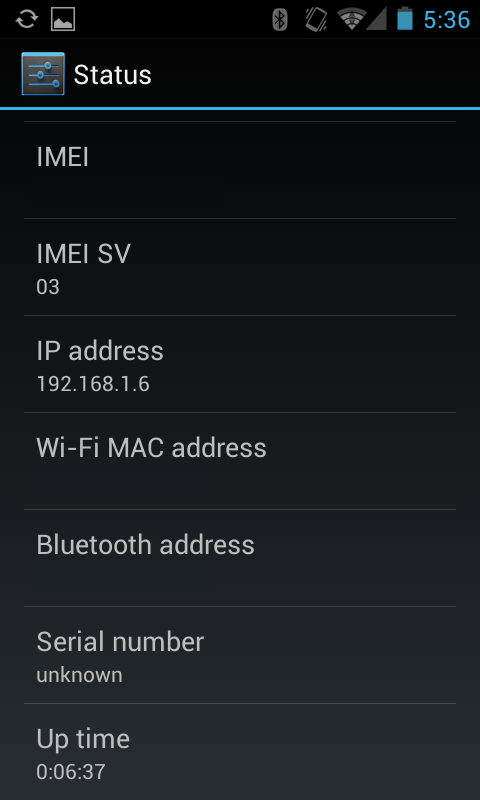Tap the auto-rotate phone icon
Viewport: 480px width, 800px height.
(316, 19)
